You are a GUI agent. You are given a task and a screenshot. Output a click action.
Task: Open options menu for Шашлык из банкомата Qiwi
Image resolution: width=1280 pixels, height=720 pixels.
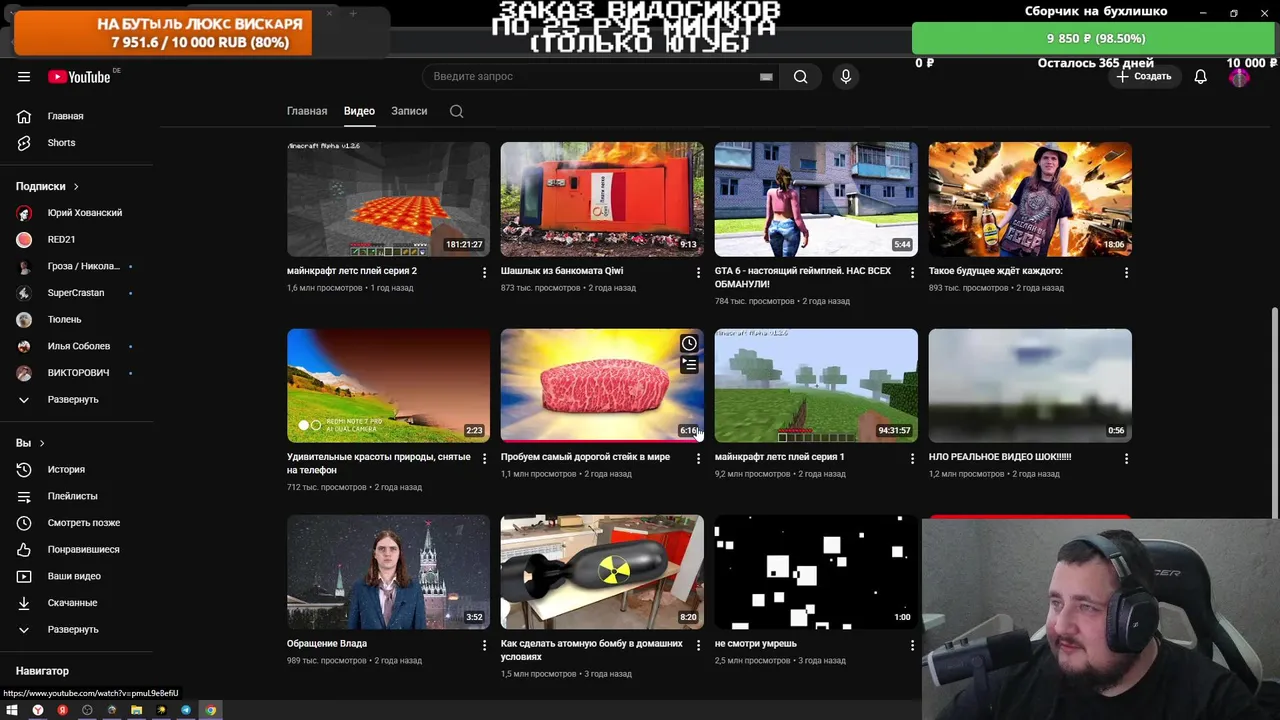[698, 272]
